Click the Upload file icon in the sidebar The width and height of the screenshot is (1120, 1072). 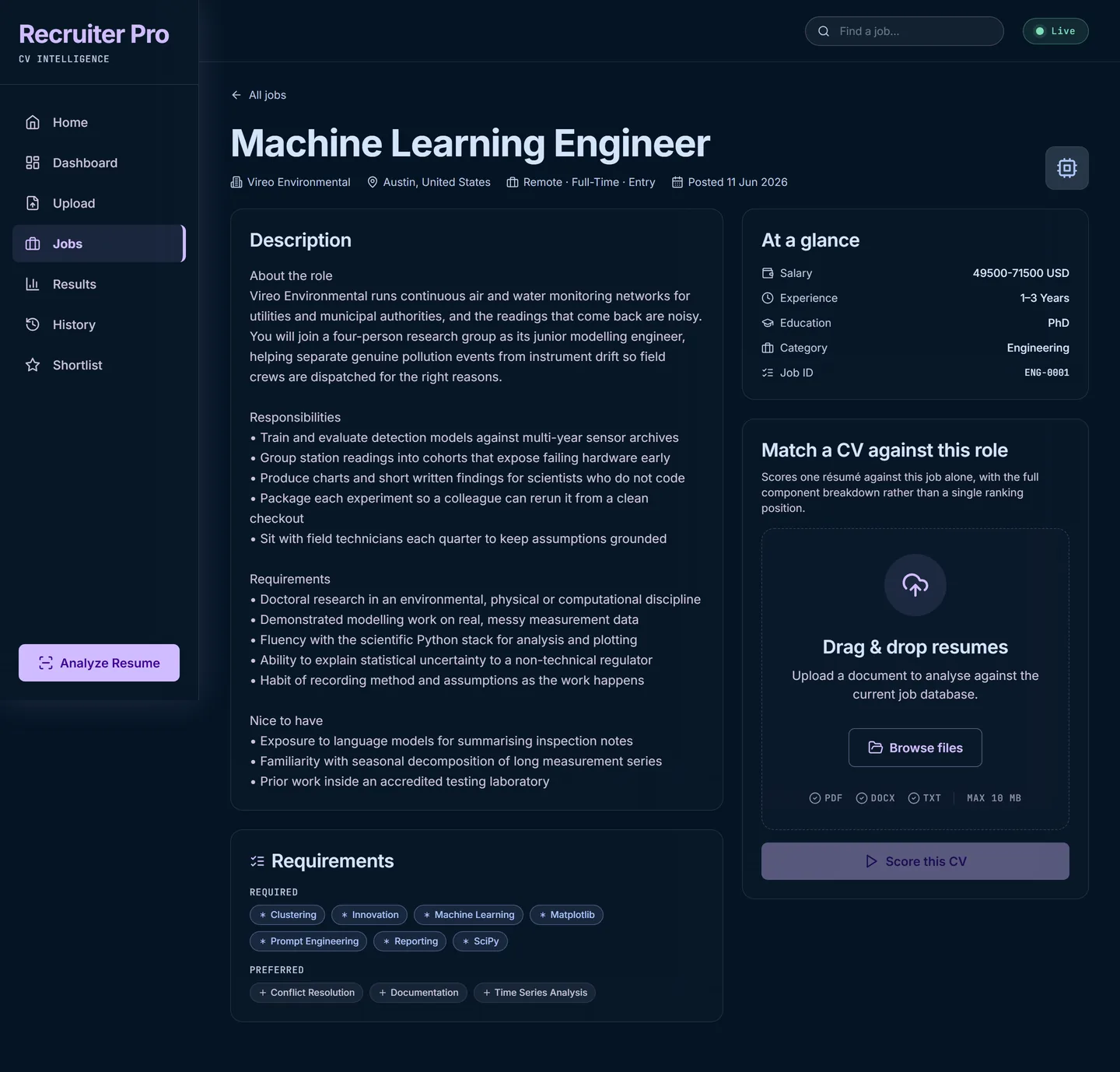pyautogui.click(x=33, y=203)
